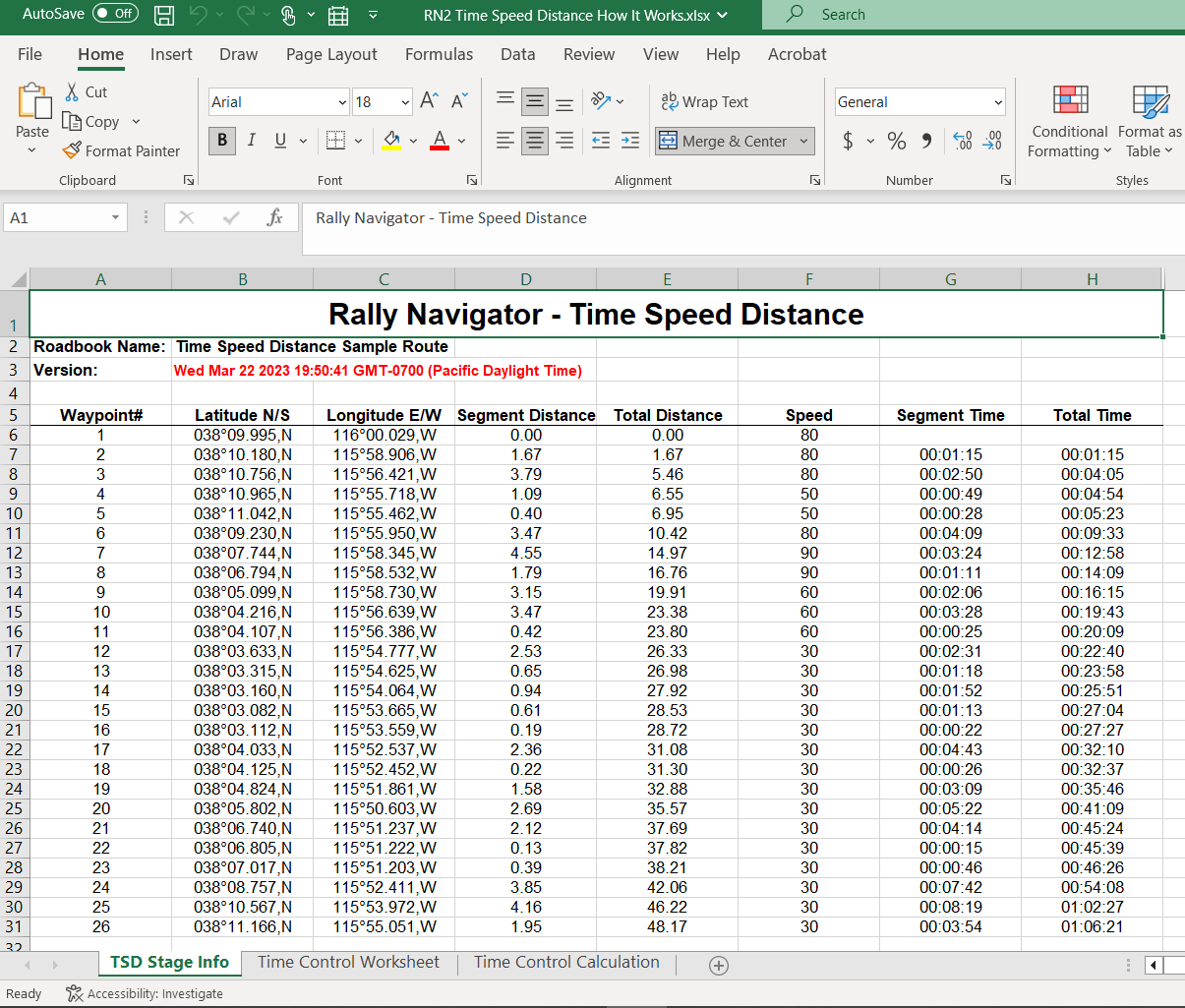Switch to the Insert ribbon tab
This screenshot has width=1185, height=1008.
coord(171,54)
